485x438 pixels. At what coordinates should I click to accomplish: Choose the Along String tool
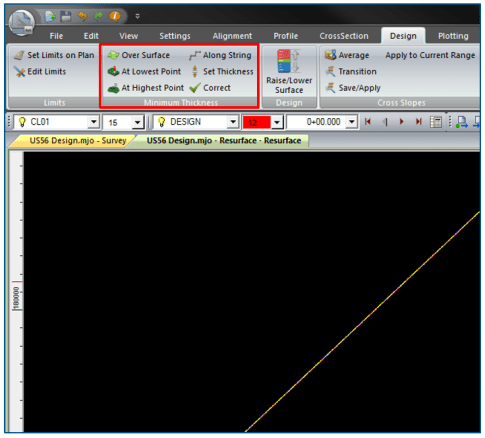click(220, 55)
